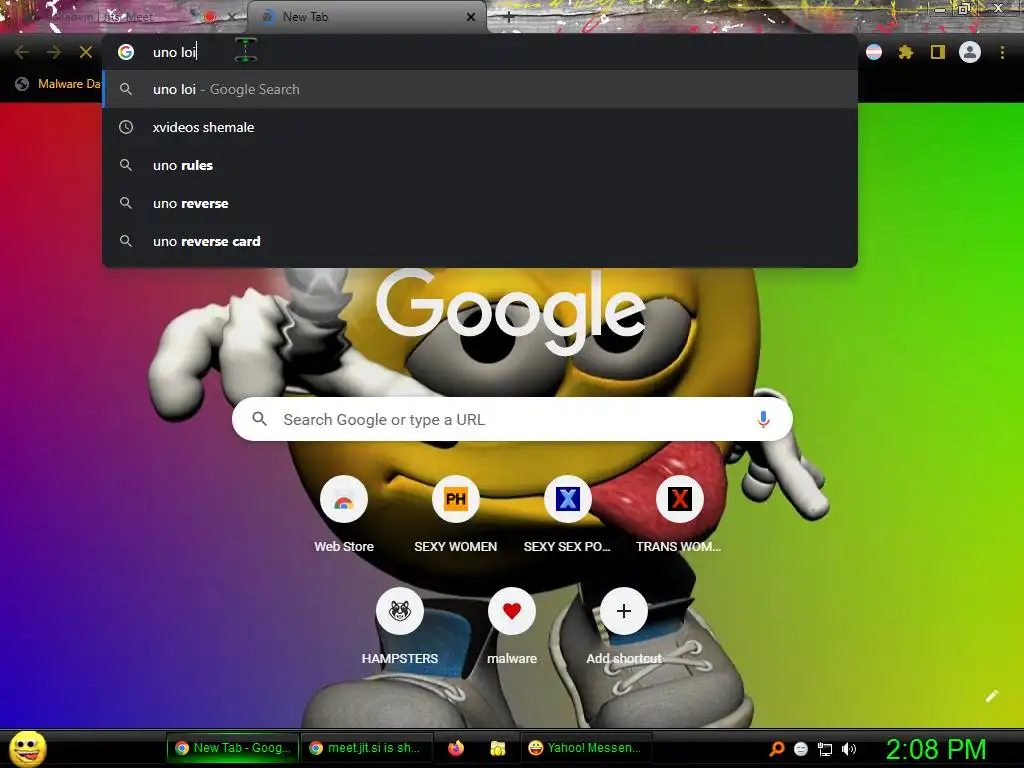This screenshot has width=1024, height=768.
Task: Open the Chrome three-dot menu
Action: 1002,52
